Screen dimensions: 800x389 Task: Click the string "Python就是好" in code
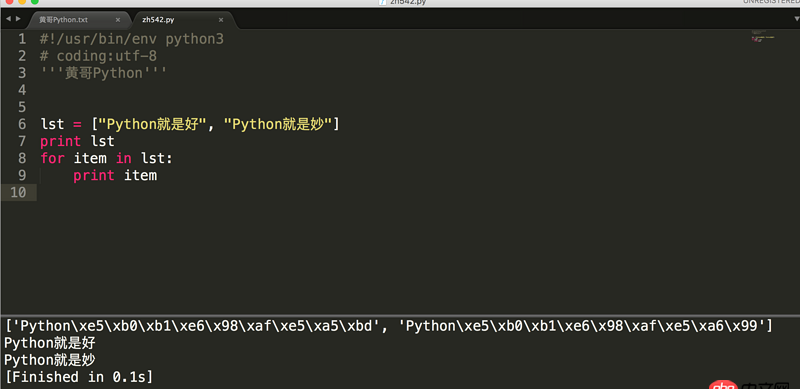point(153,124)
